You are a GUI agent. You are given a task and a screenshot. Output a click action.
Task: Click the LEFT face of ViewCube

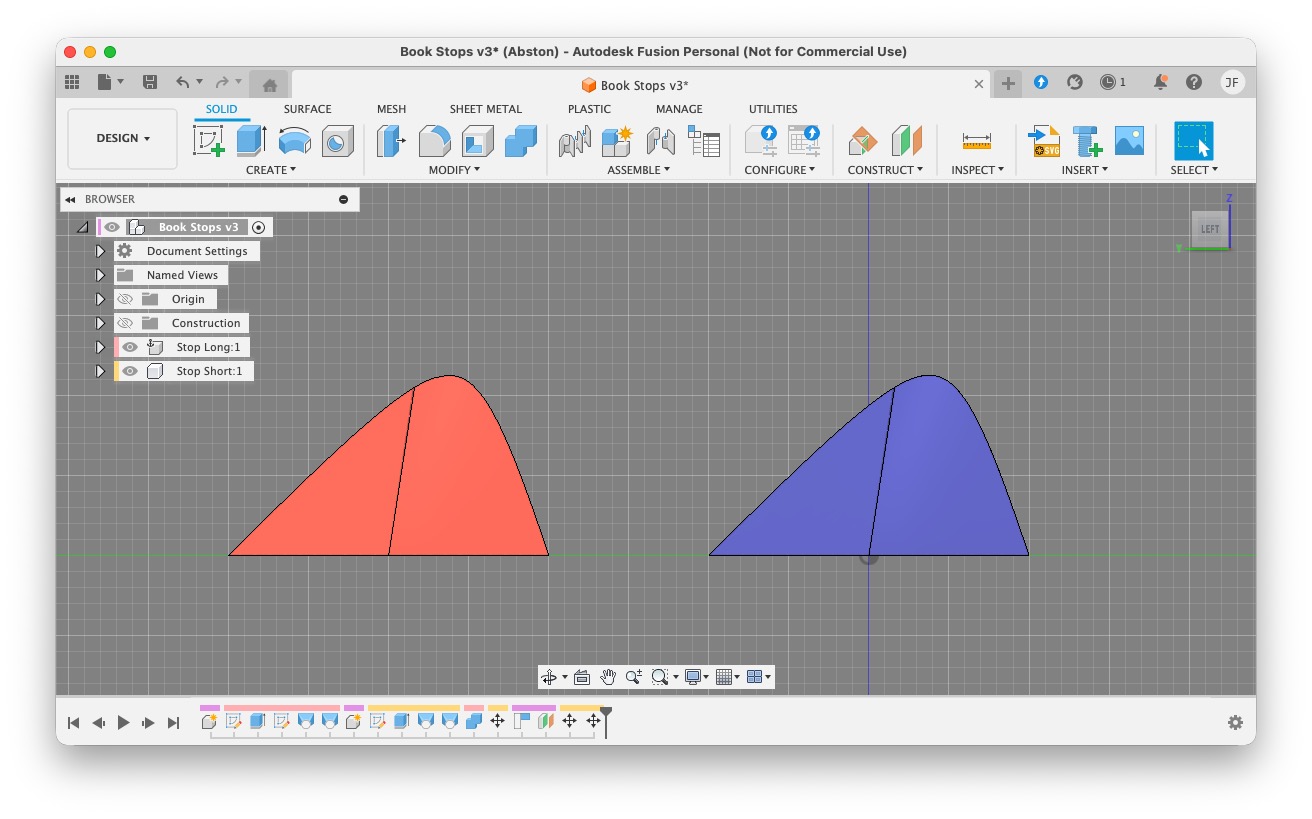(x=1209, y=229)
